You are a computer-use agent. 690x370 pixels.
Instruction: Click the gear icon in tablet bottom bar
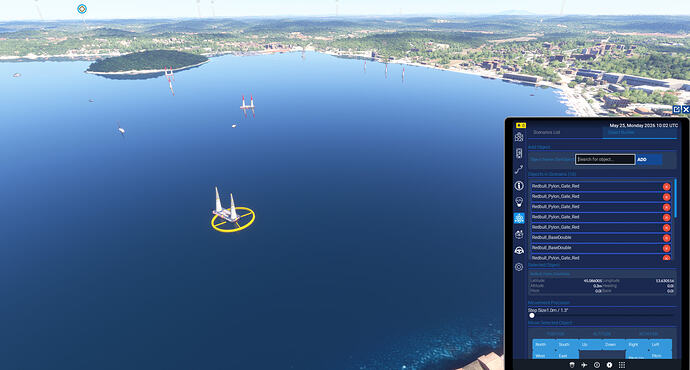click(x=609, y=365)
